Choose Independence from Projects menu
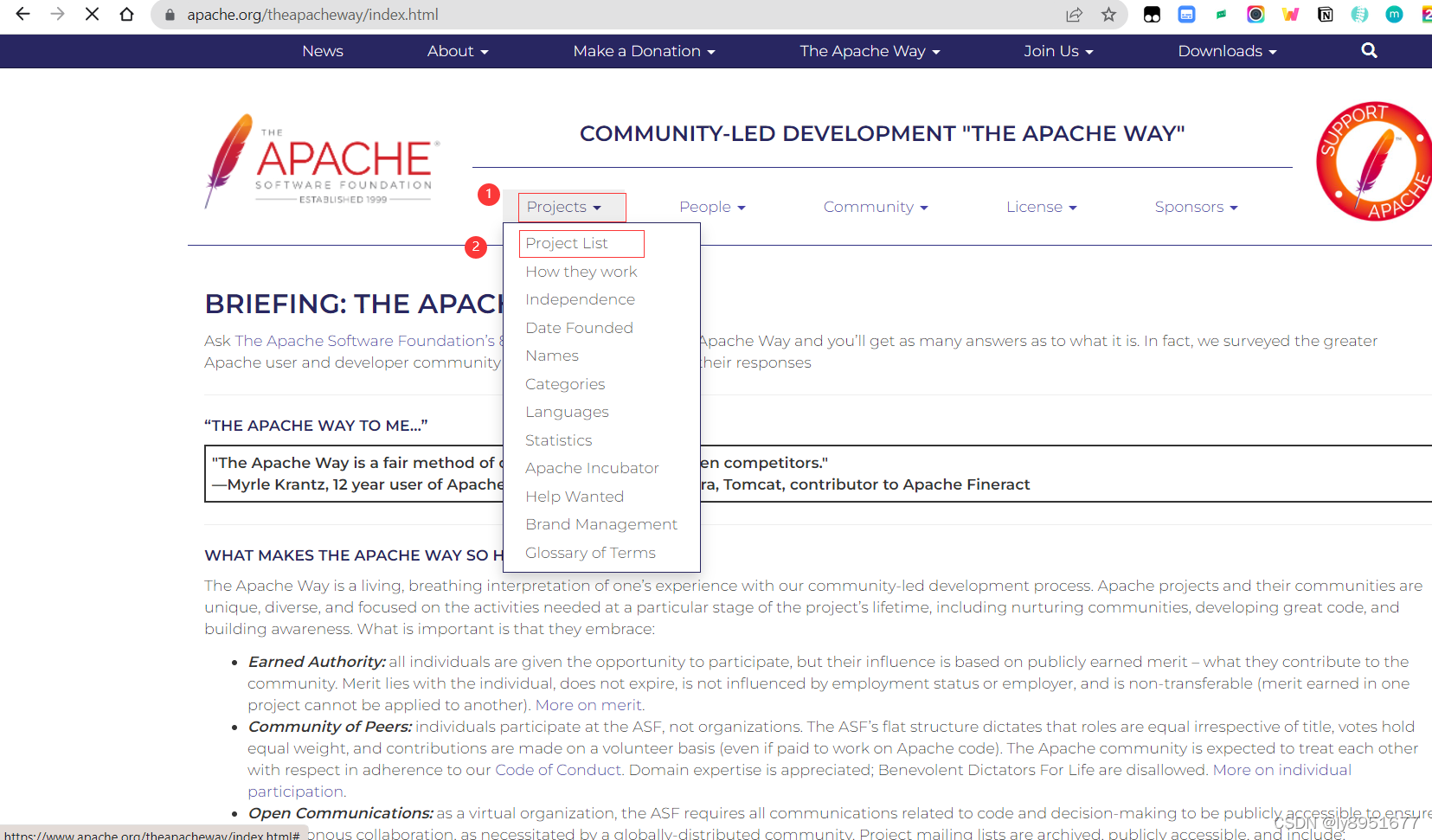This screenshot has height=840, width=1432. [x=580, y=299]
